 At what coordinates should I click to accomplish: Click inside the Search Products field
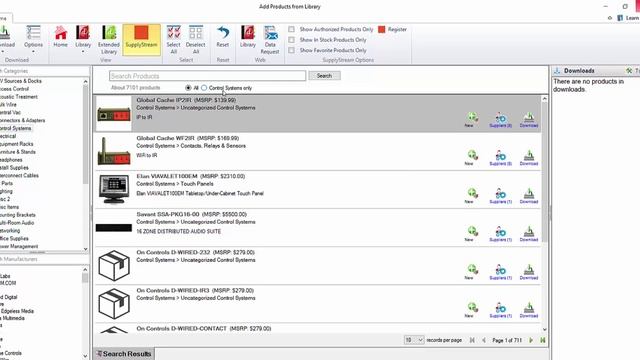(x=207, y=76)
